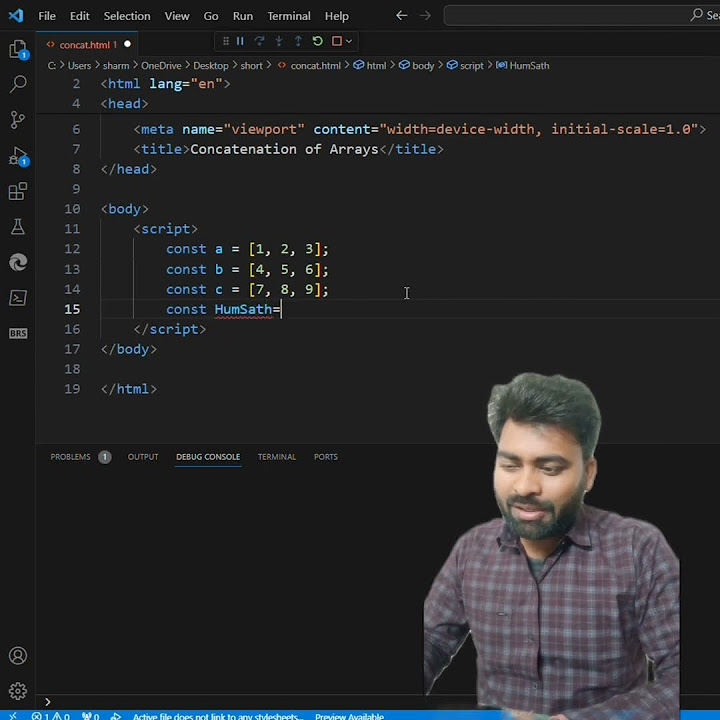
Task: Click Step Out in debug toolbar
Action: pyautogui.click(x=298, y=41)
